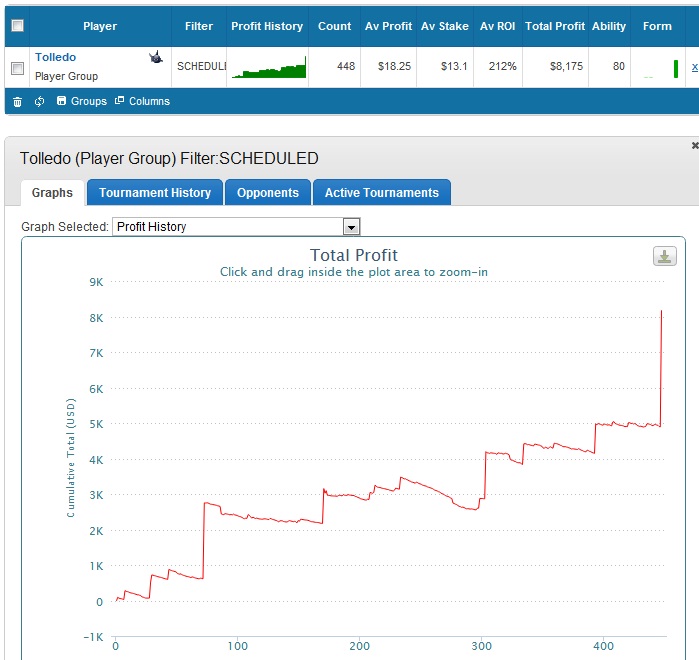This screenshot has height=660, width=699.
Task: Open the Opponents tab
Action: (x=267, y=193)
